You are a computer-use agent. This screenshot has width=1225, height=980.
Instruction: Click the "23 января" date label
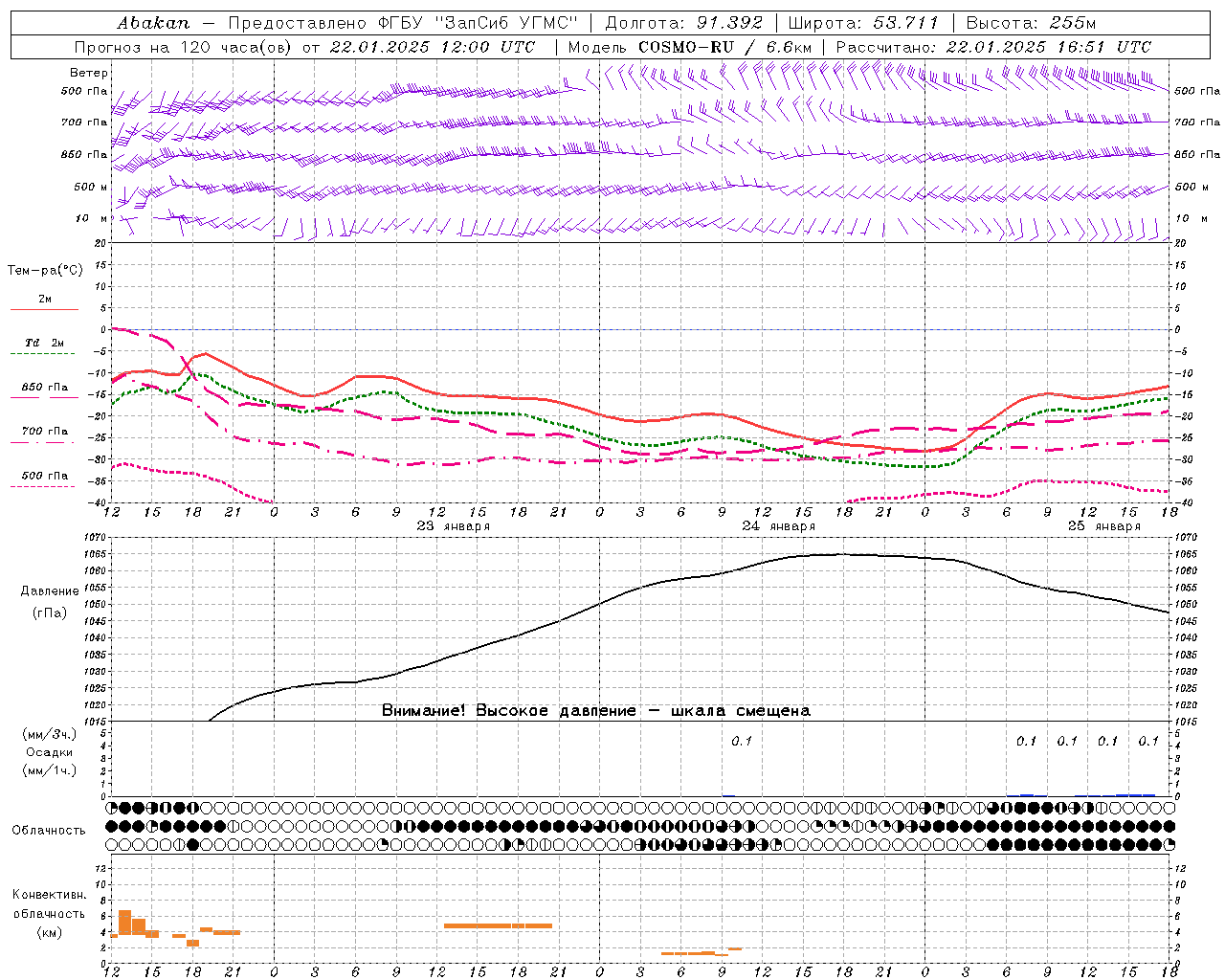point(453,526)
